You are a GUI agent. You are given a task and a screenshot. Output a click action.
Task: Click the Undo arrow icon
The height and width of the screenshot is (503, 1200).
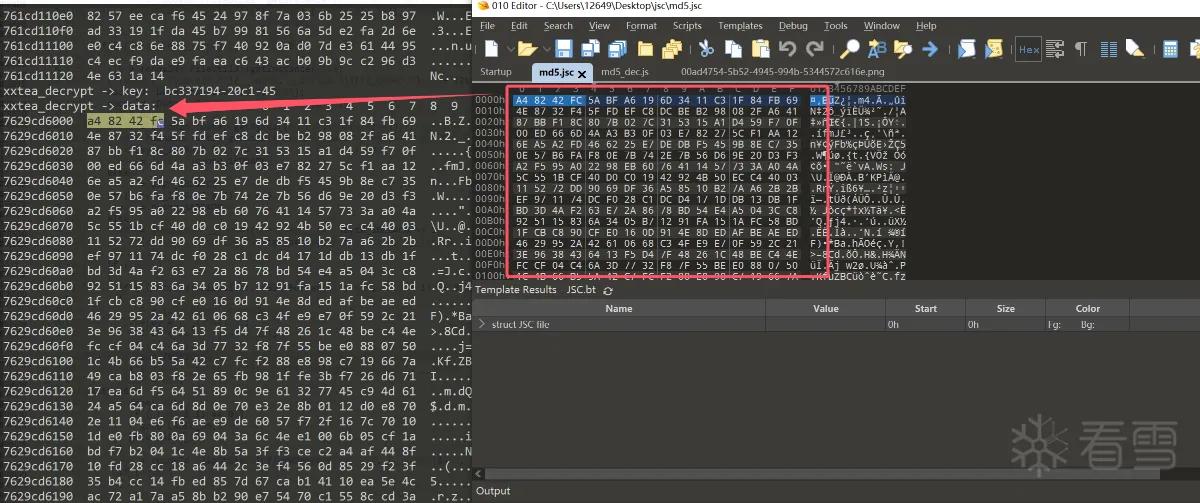coord(787,48)
